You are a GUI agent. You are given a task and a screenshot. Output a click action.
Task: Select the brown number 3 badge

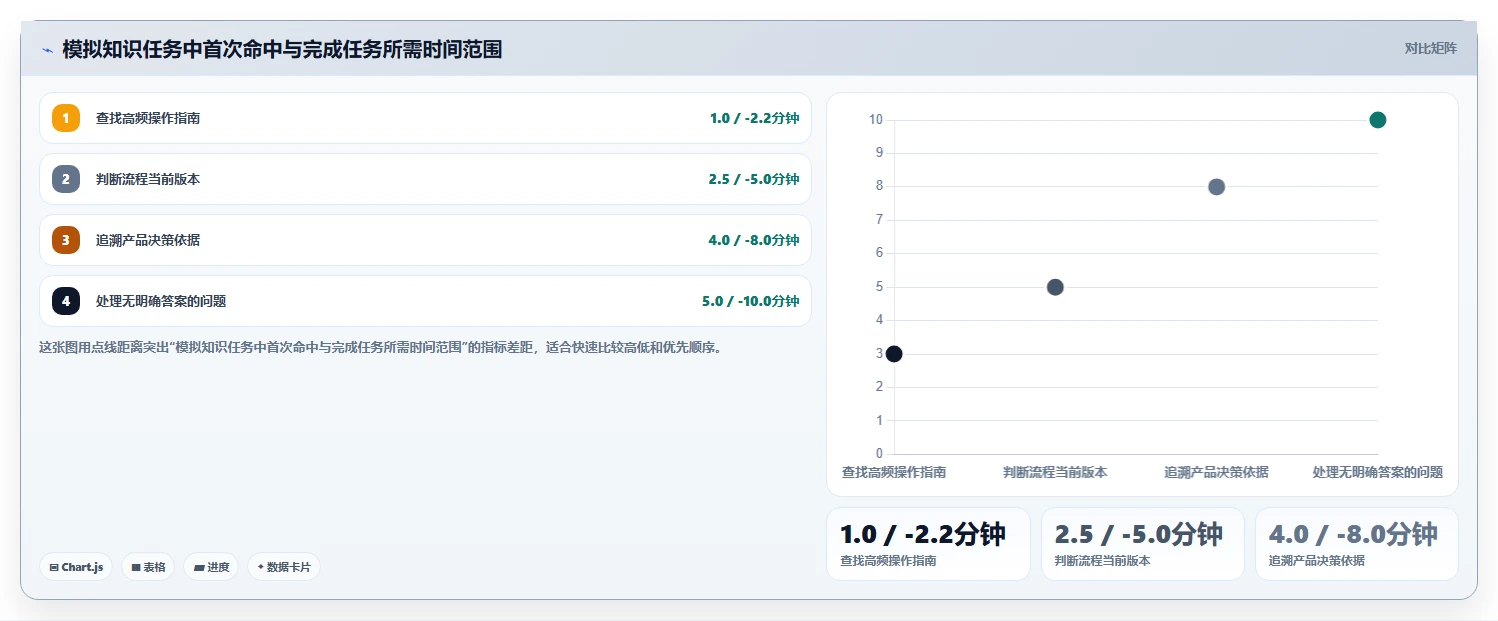pyautogui.click(x=66, y=240)
